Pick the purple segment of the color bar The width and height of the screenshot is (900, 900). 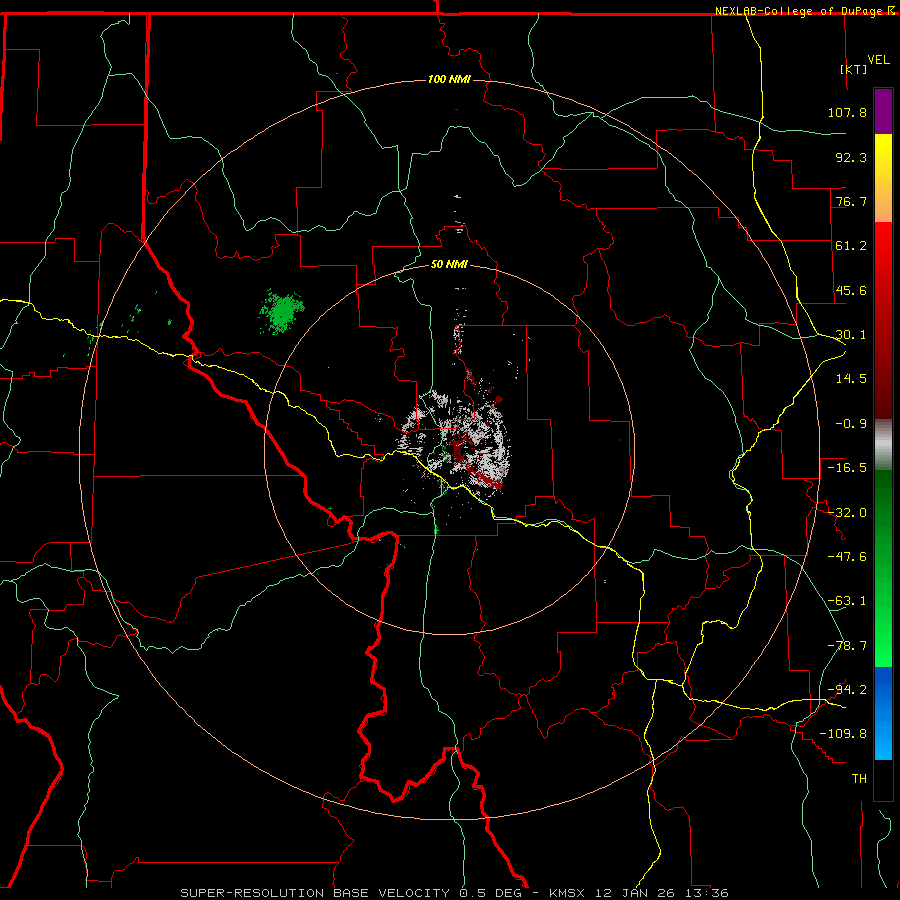(883, 111)
